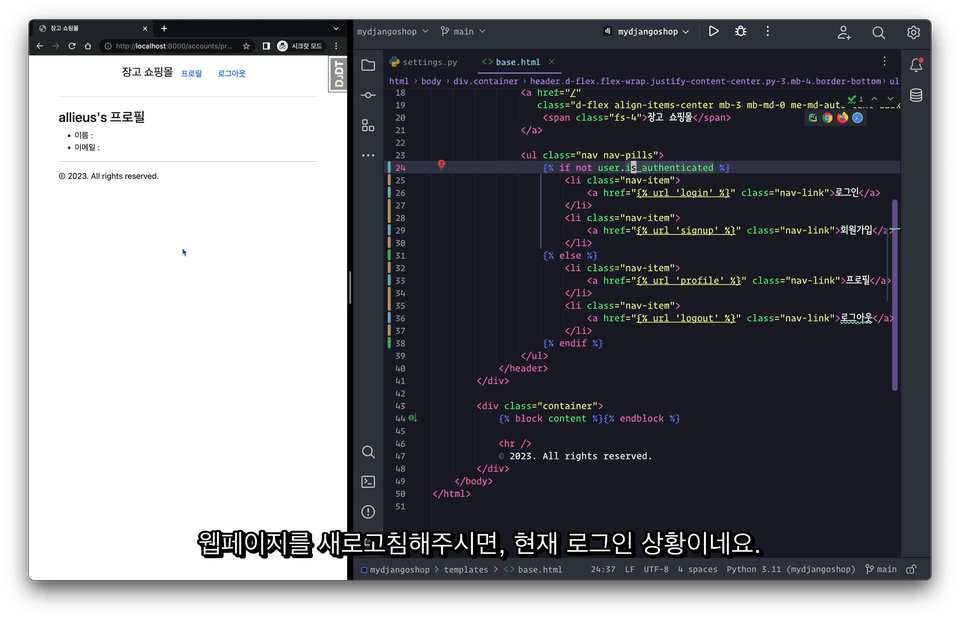960x618 pixels.
Task: Open the Project folder tool window
Action: [x=368, y=65]
